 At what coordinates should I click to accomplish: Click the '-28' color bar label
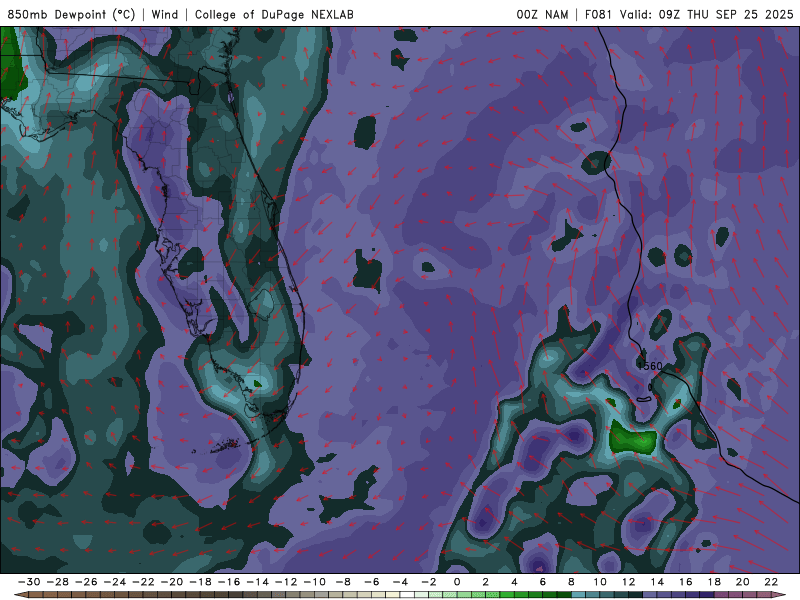(x=58, y=582)
